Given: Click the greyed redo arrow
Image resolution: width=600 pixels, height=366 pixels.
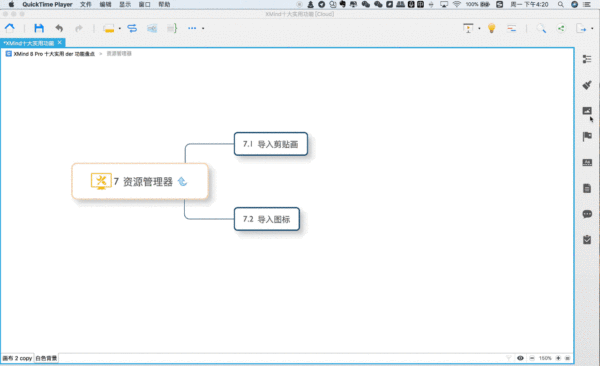Looking at the screenshot, I should coord(79,28).
